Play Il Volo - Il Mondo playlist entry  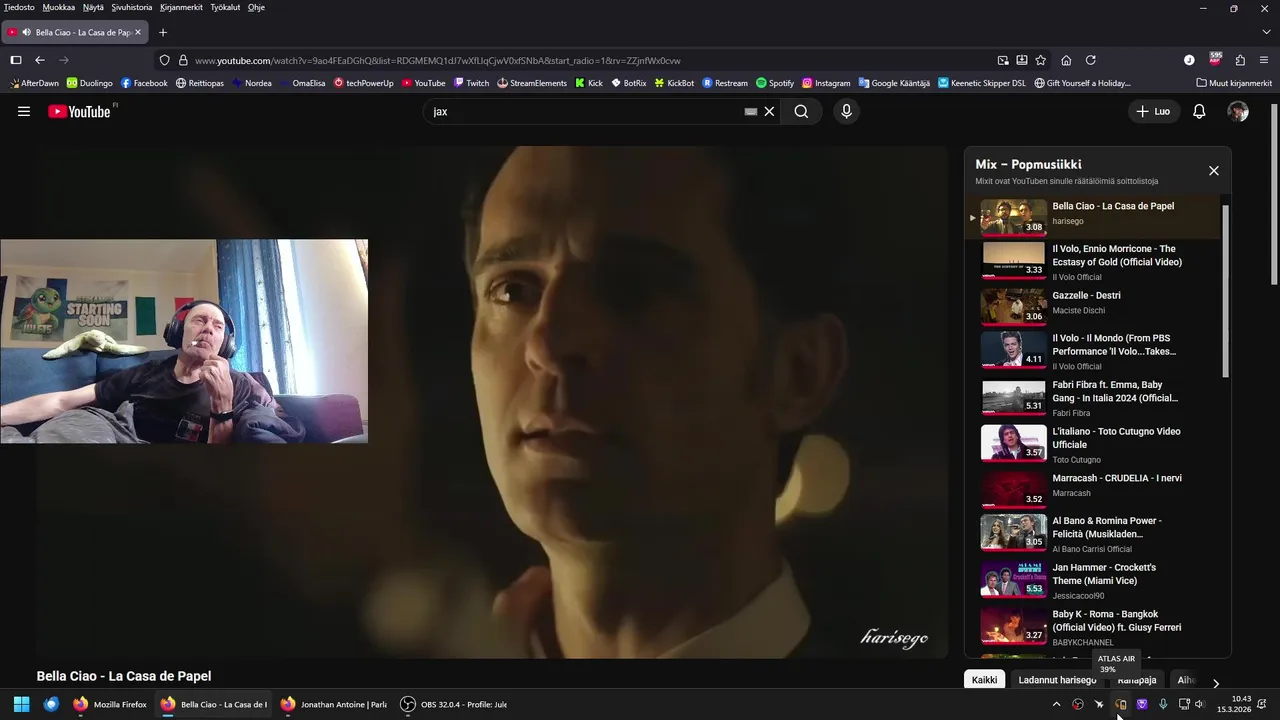tap(1092, 350)
